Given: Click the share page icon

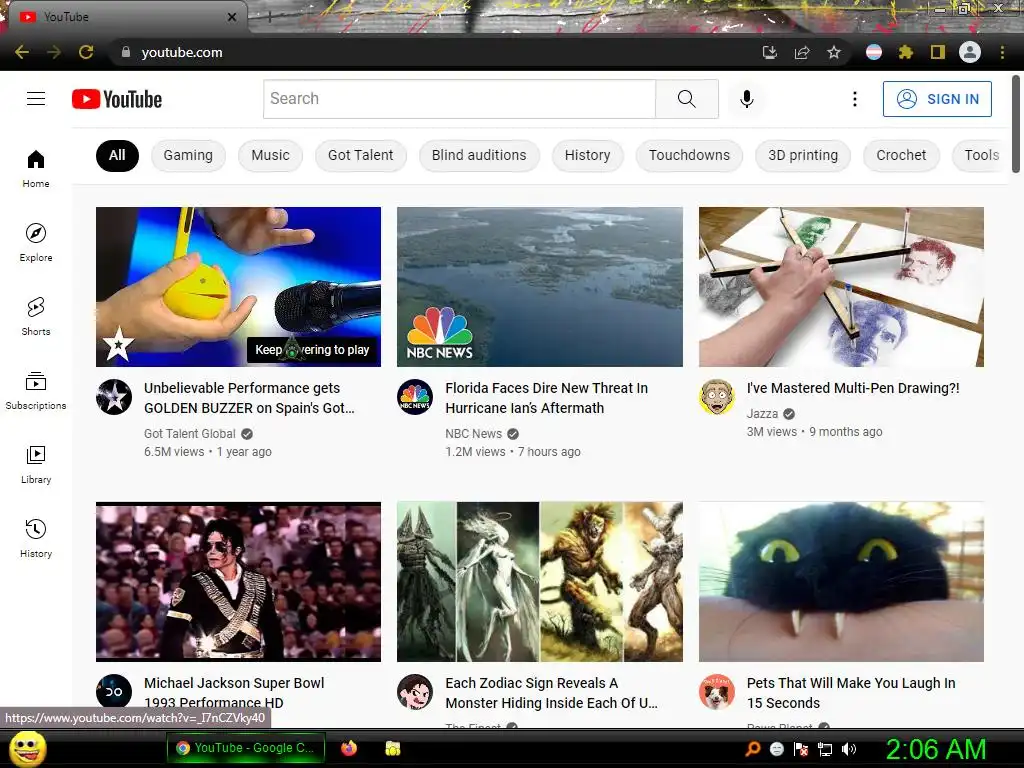Looking at the screenshot, I should click(x=802, y=52).
